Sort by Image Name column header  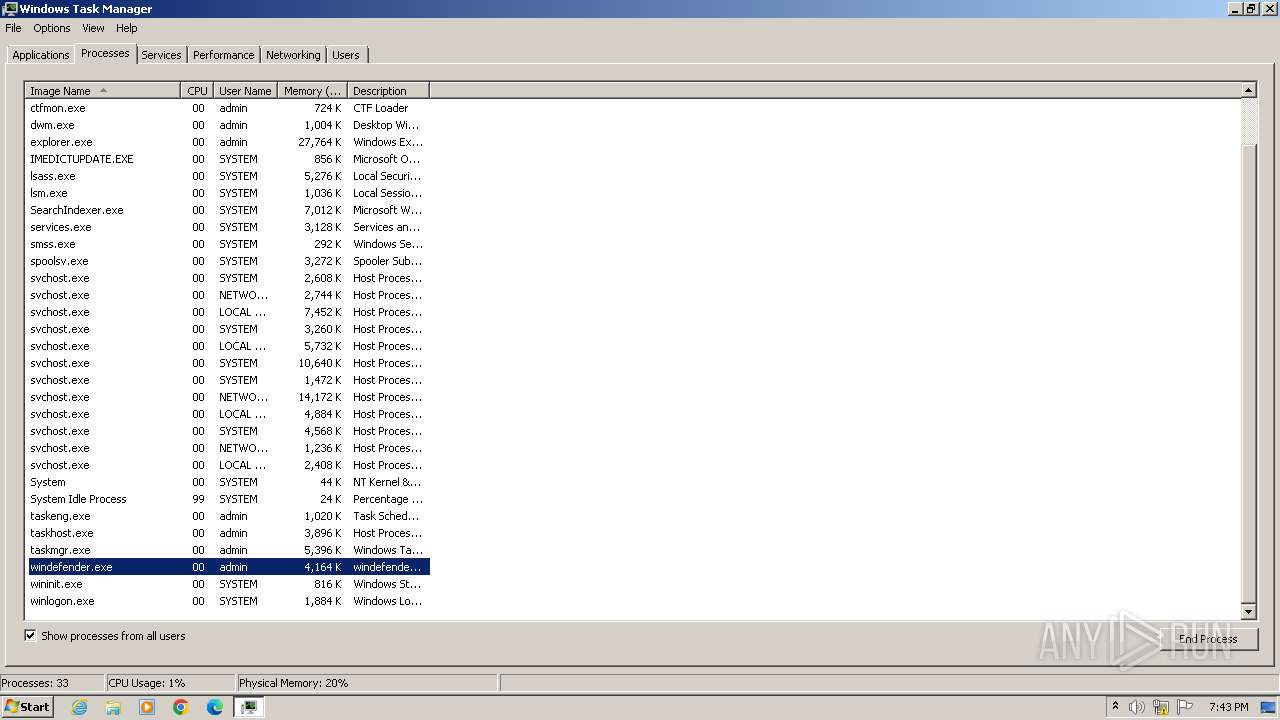[x=103, y=91]
